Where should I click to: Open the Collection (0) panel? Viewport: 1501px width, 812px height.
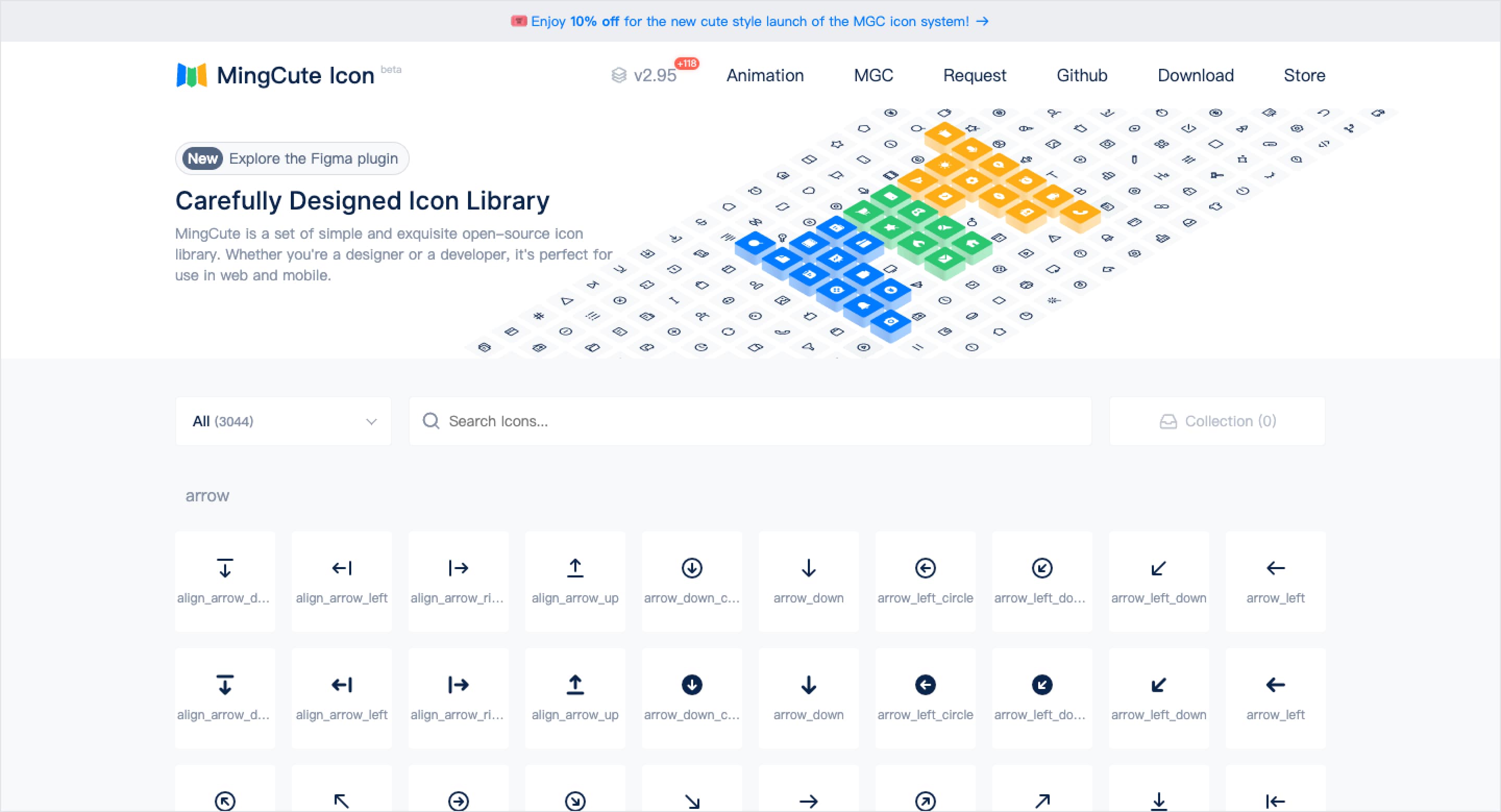tap(1216, 421)
